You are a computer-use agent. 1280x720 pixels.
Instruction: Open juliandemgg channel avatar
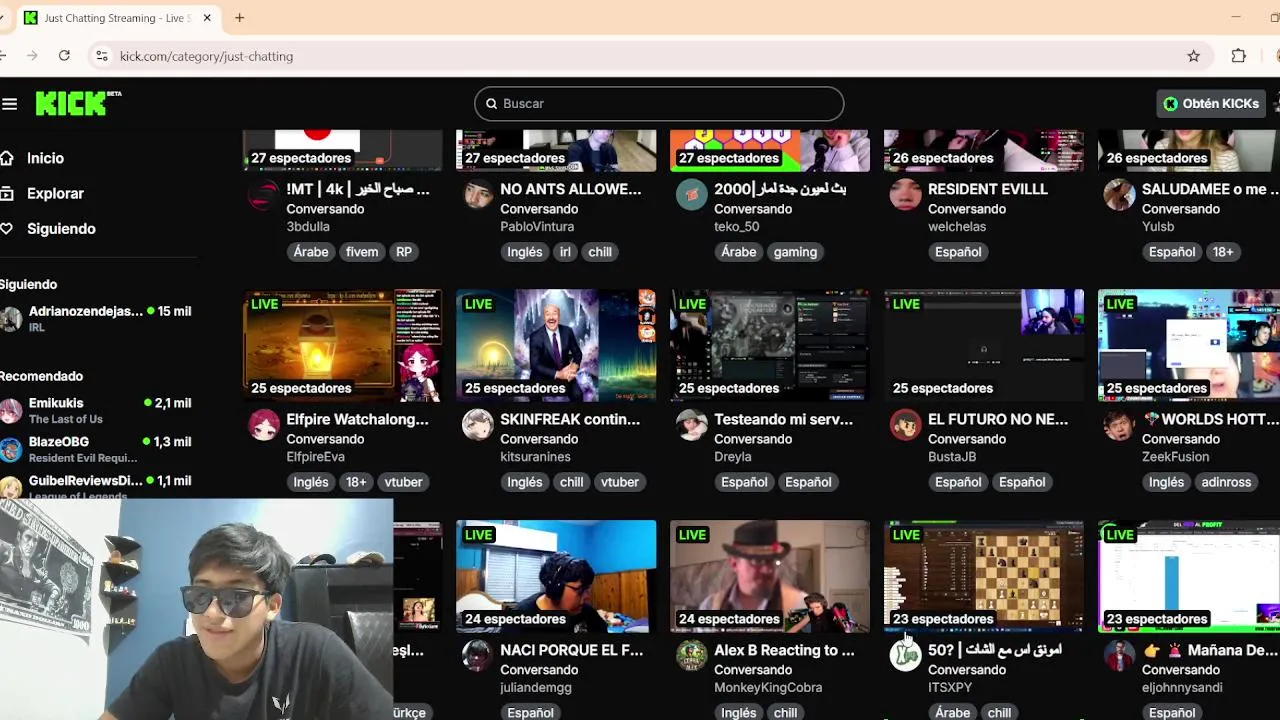[x=478, y=656]
